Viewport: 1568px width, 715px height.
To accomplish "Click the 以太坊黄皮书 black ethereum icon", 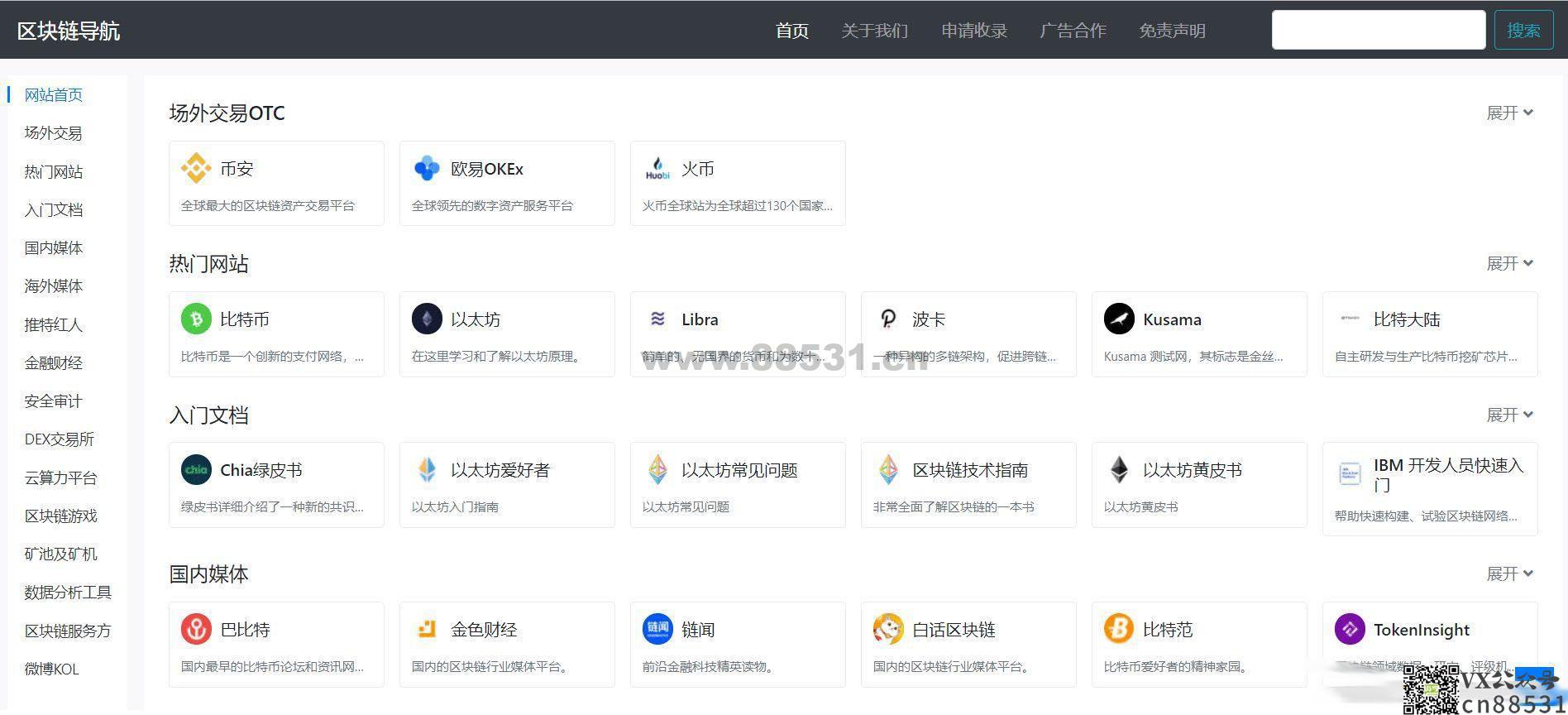I will [x=1119, y=470].
